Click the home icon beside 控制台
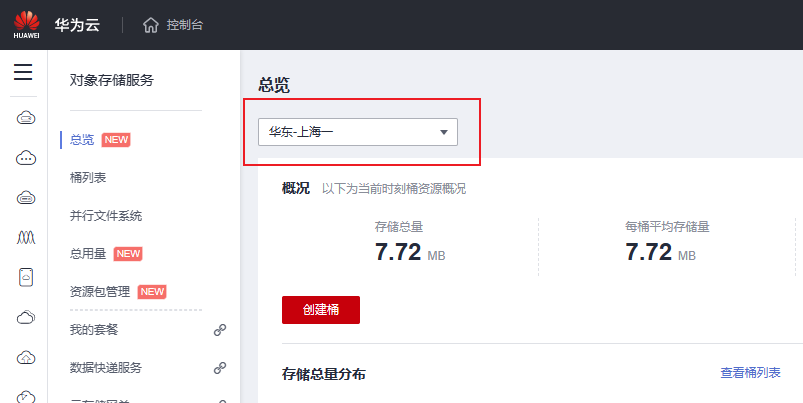This screenshot has width=803, height=403. (151, 25)
